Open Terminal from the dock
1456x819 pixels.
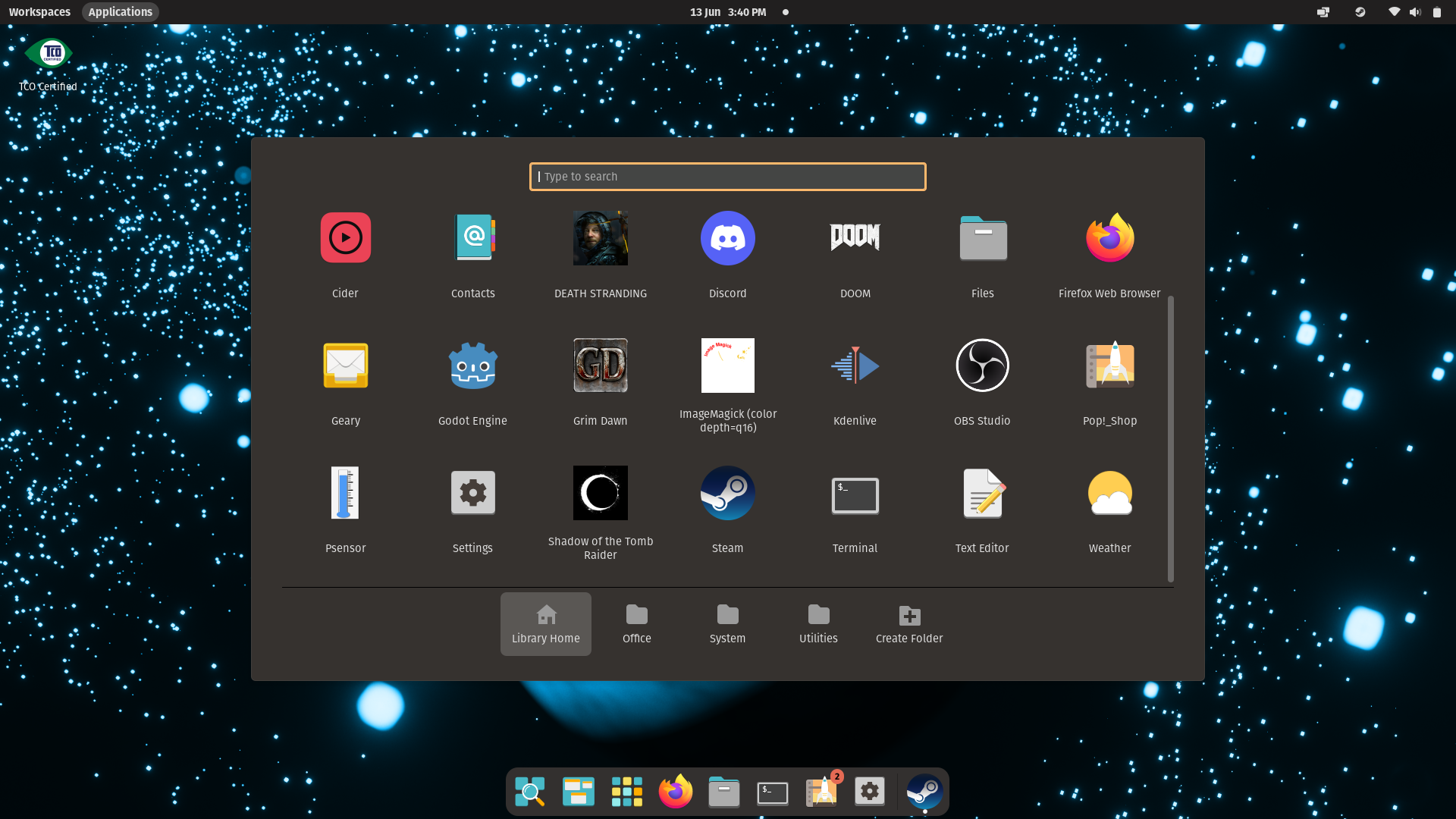(773, 793)
